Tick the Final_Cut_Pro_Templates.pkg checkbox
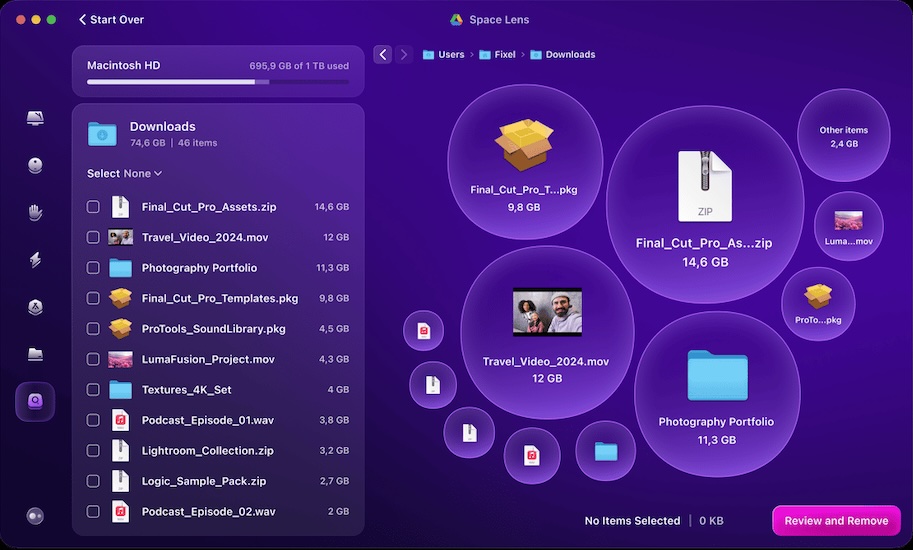 pos(93,298)
